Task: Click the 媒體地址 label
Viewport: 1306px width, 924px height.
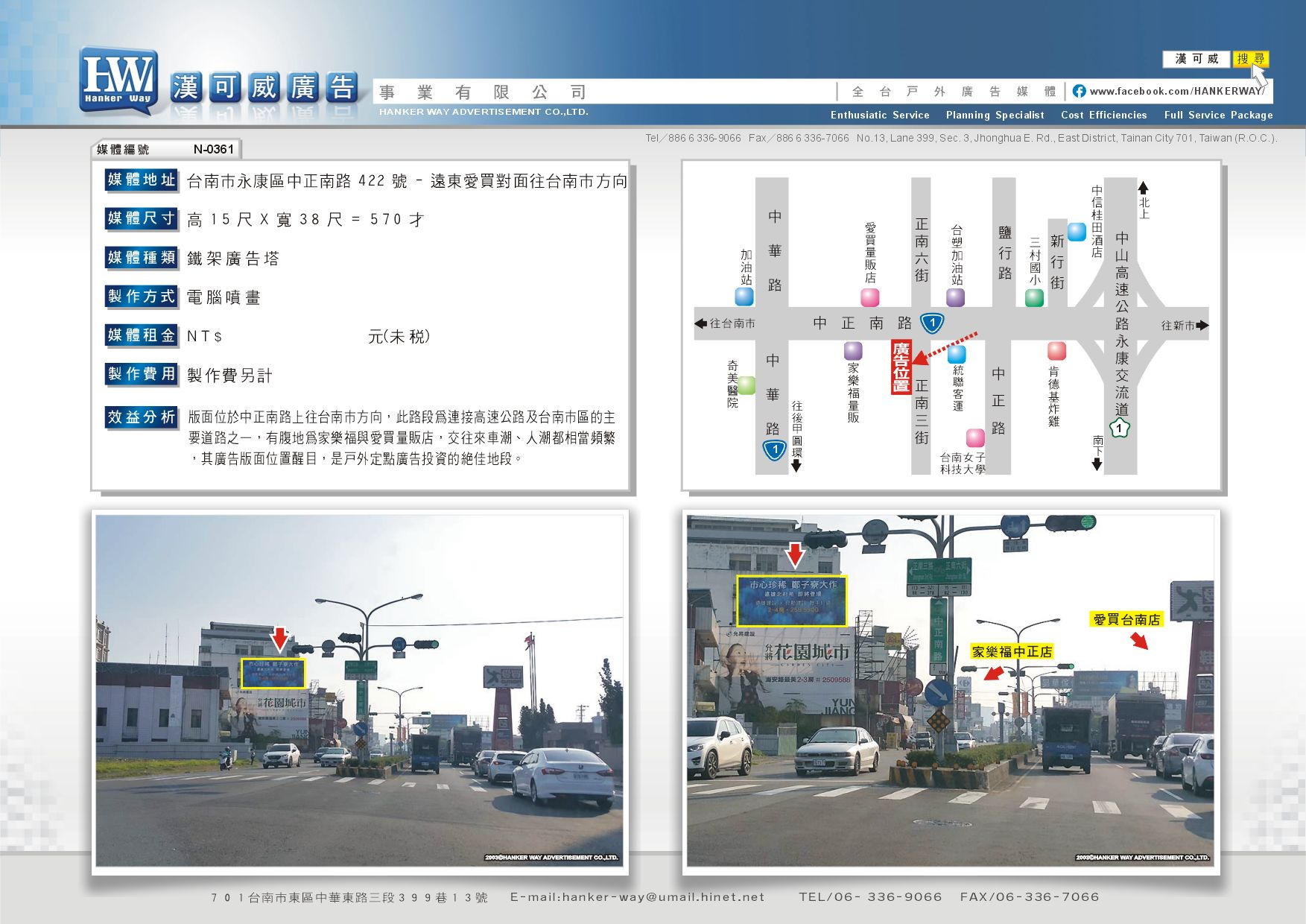Action: [142, 180]
